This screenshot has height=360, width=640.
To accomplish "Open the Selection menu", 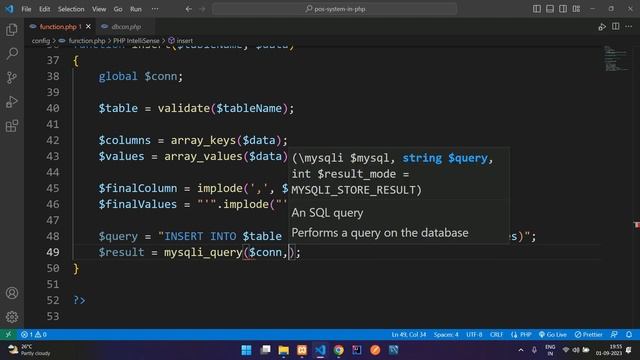I will point(71,9).
